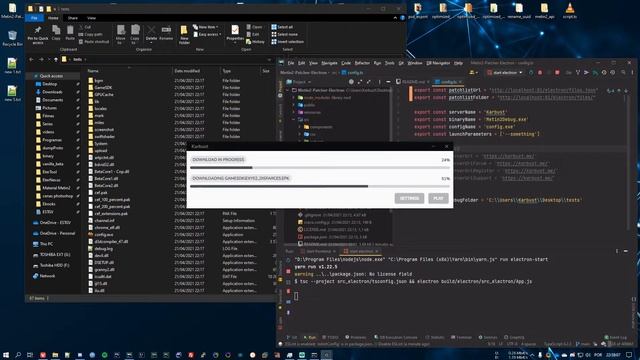Open New item dropdown in Explorer ribbon
Screen dimensions: 640x360
[206, 27]
